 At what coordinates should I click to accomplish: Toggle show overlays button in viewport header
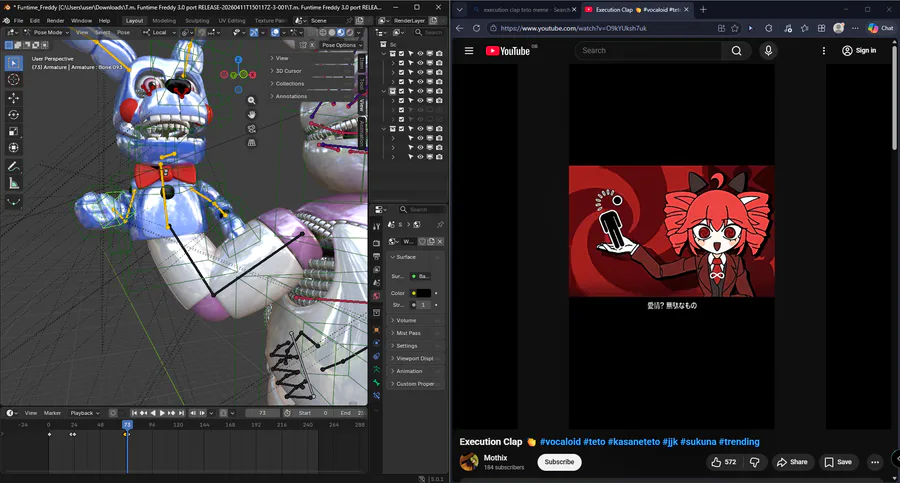[276, 32]
